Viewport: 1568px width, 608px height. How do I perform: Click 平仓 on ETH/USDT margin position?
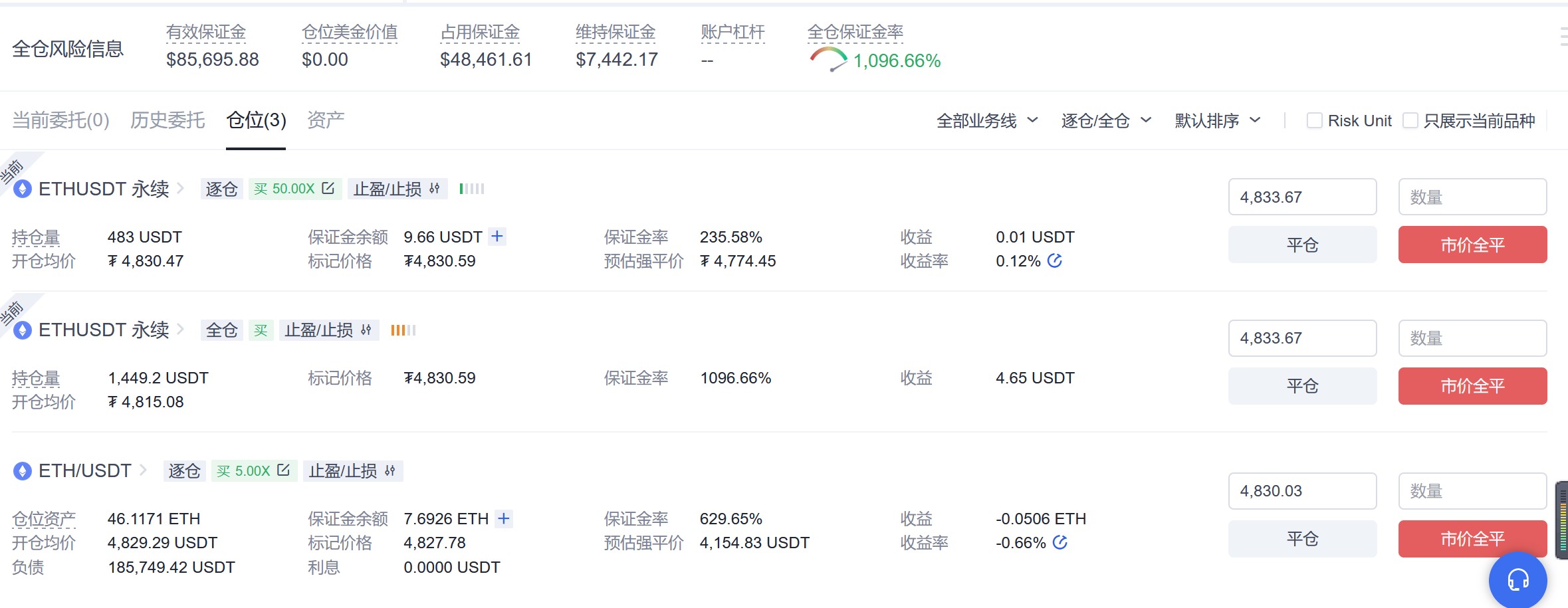coord(1302,539)
